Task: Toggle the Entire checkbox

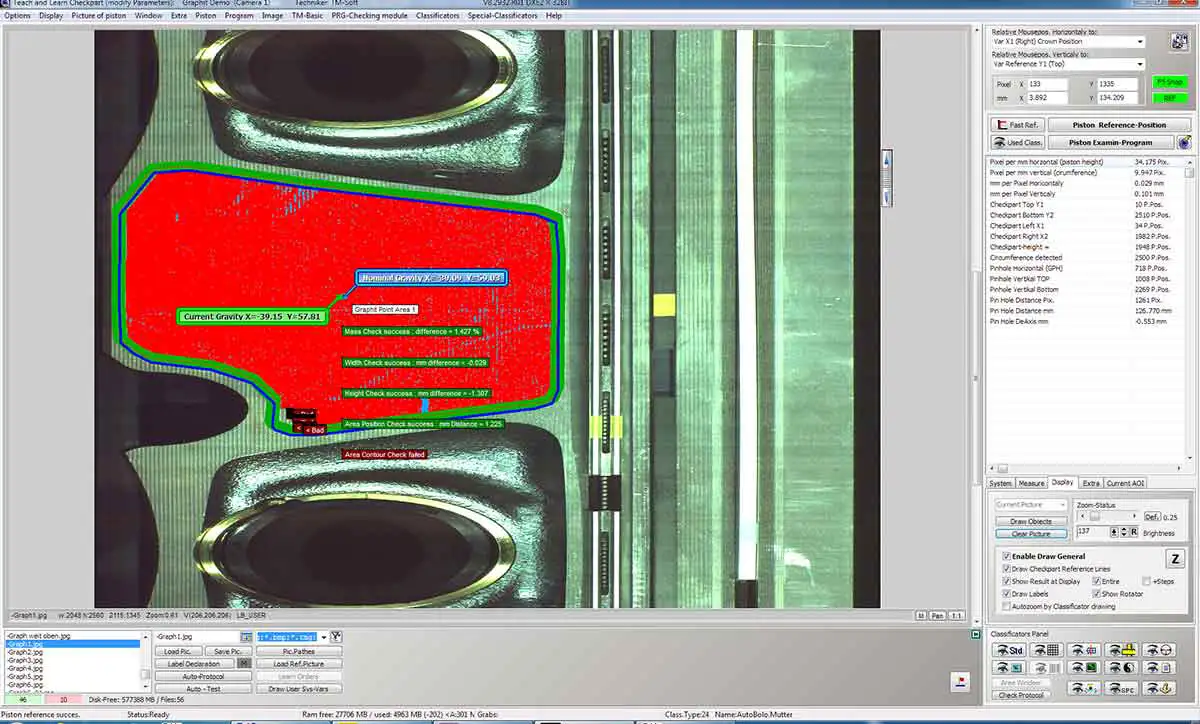Action: [x=1096, y=581]
